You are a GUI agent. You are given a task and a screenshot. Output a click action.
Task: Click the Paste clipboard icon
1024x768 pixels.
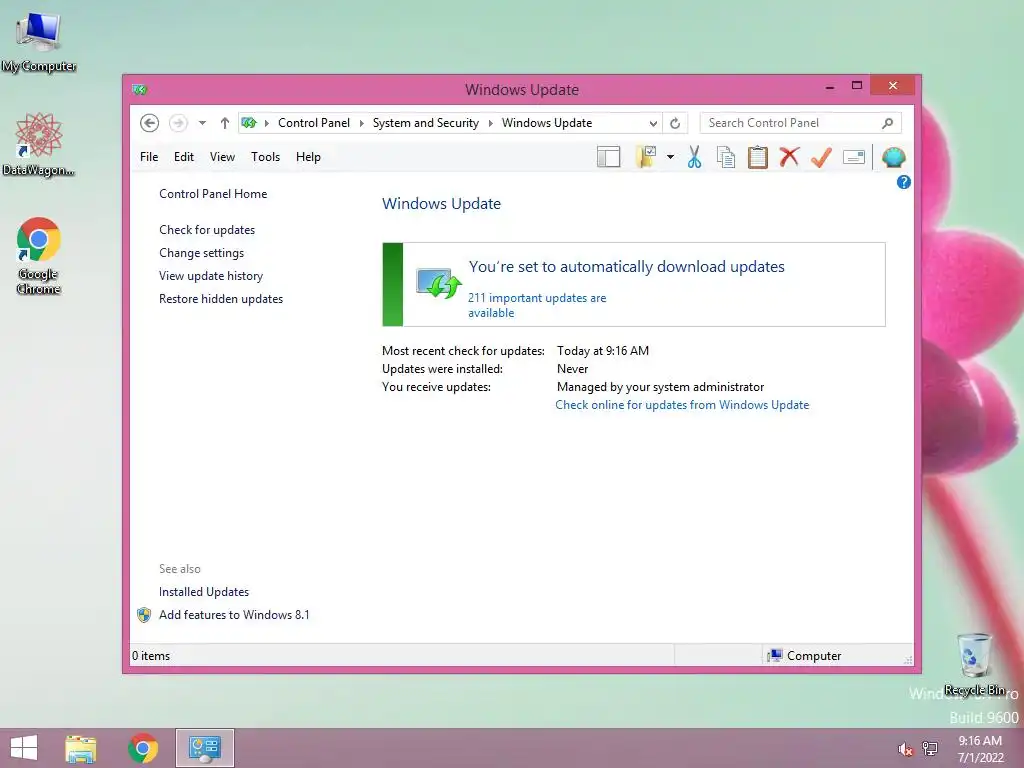758,157
